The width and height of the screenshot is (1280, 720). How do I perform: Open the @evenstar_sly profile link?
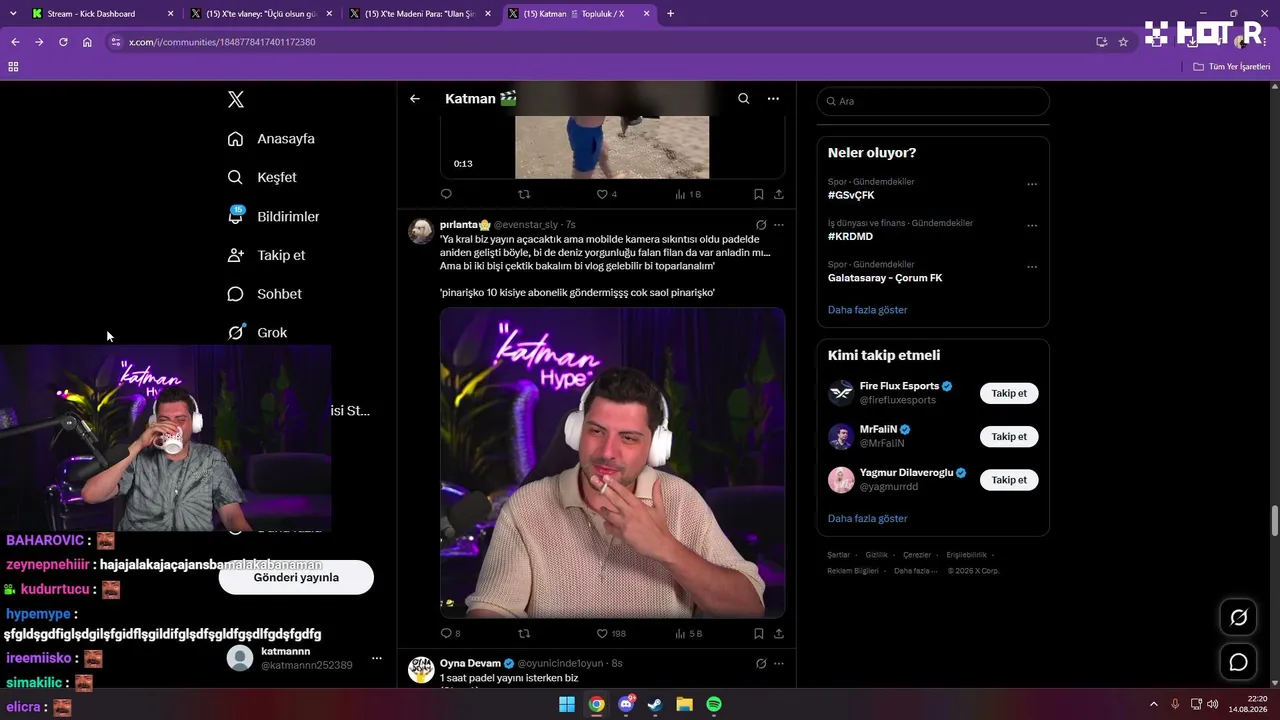coord(526,225)
